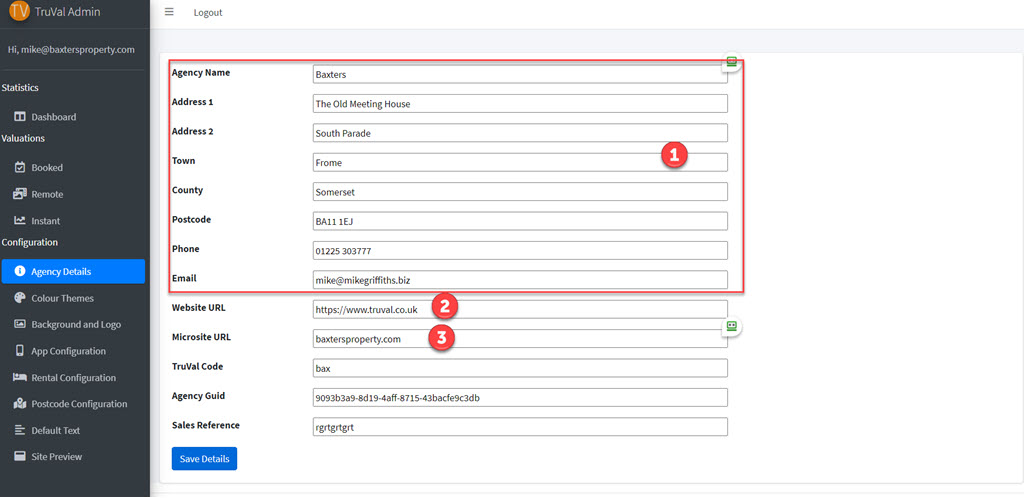Viewport: 1024px width, 498px height.
Task: Click the 'Valuations' section heading
Action: [x=23, y=138]
